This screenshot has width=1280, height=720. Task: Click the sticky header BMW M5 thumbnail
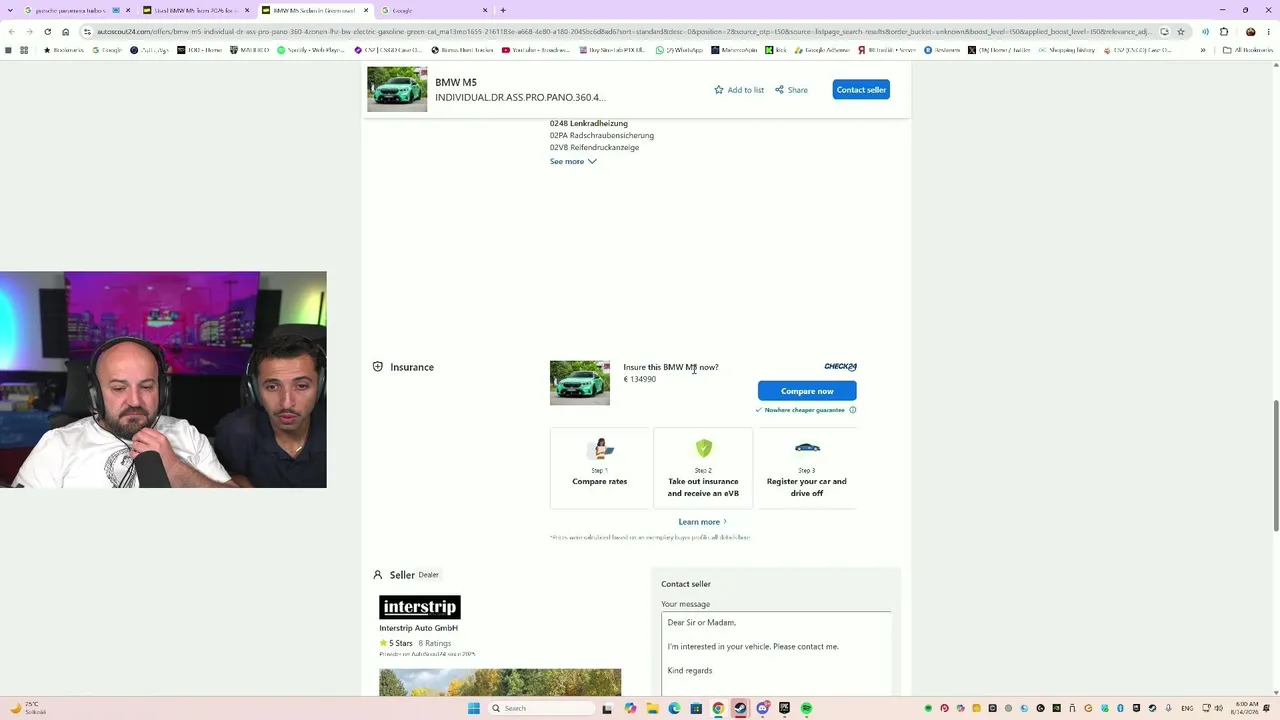click(397, 89)
